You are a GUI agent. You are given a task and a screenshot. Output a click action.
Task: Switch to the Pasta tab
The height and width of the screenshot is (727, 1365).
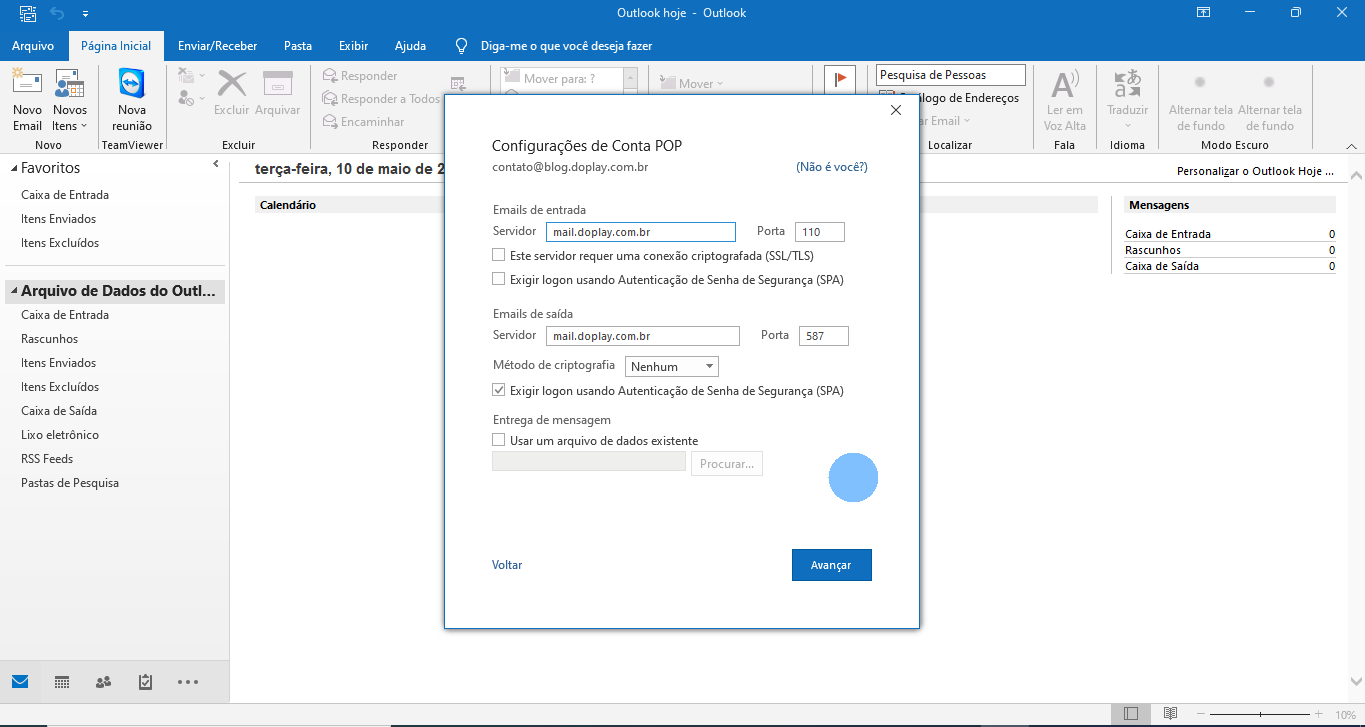(298, 46)
